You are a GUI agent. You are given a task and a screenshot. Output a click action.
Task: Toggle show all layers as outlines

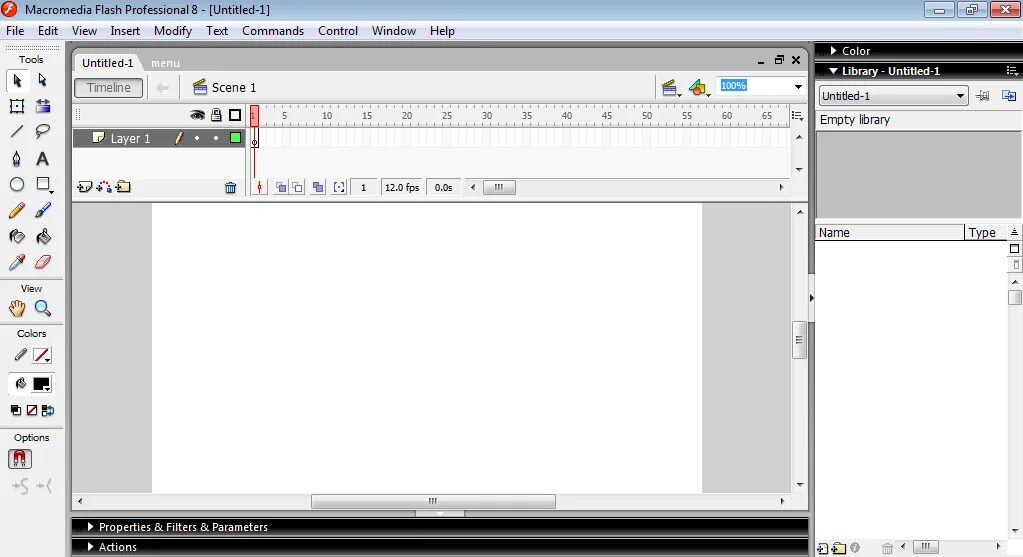[x=235, y=115]
